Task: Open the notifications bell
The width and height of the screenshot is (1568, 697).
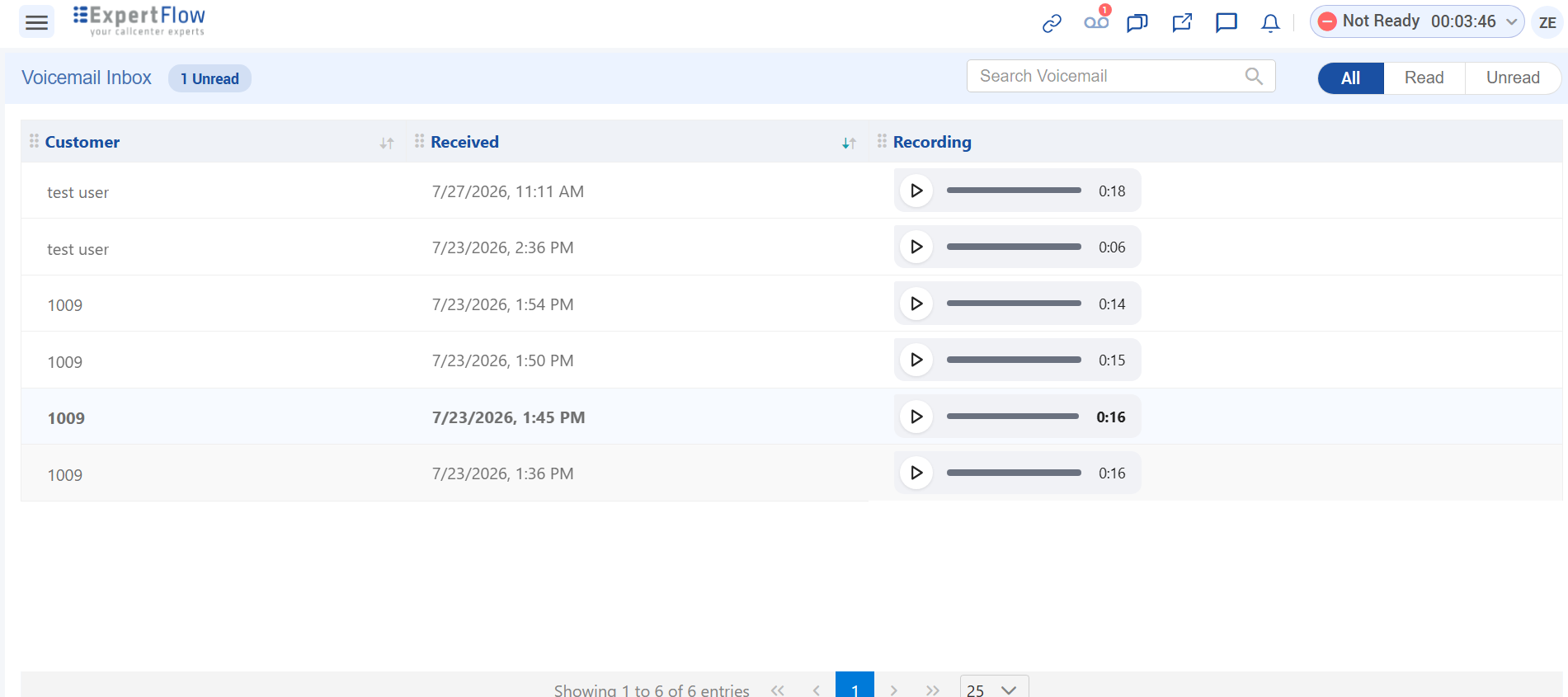Action: click(x=1270, y=23)
